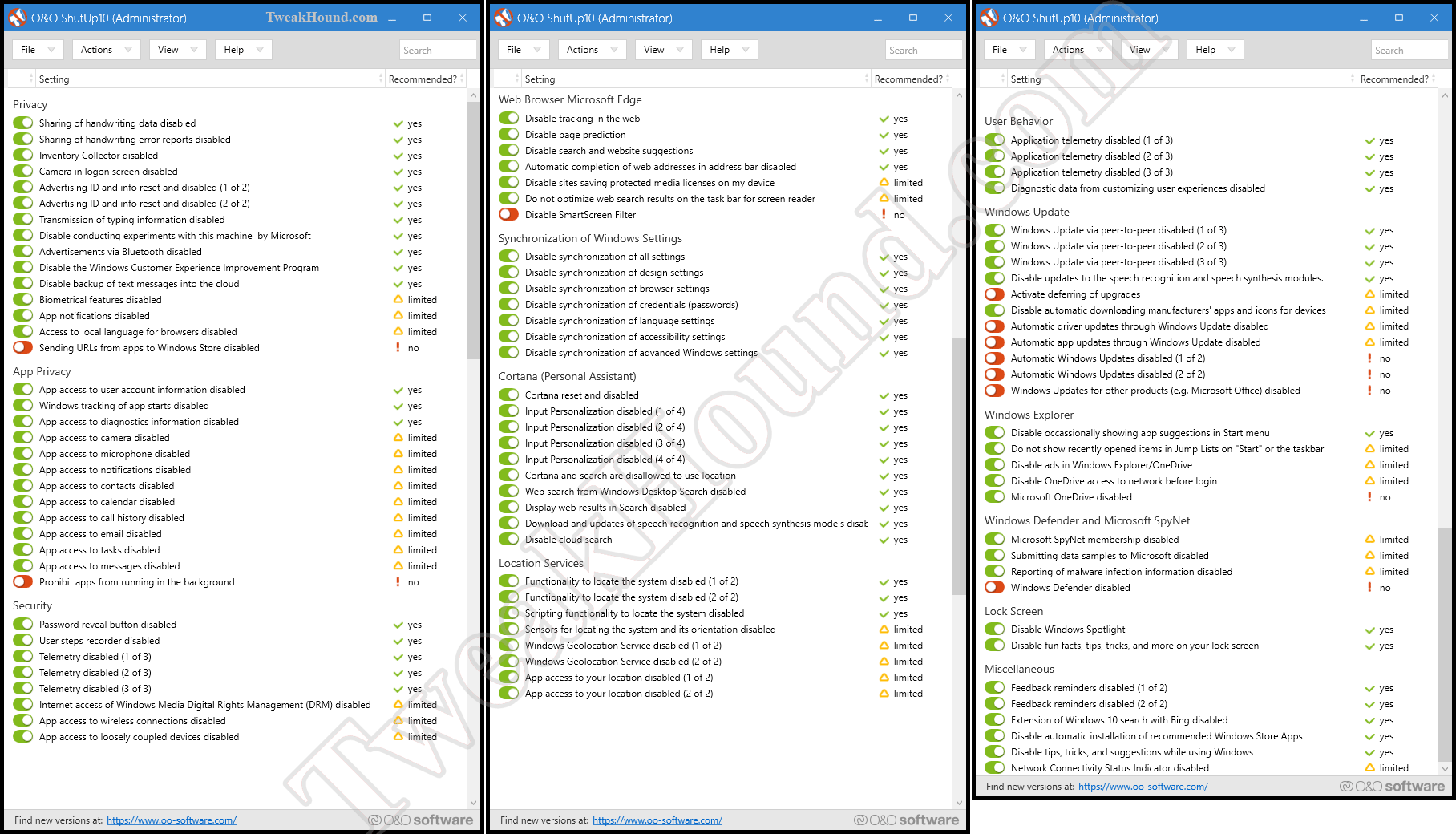Sort by Recommended? column header in the right window
The image size is (1456, 834).
point(1397,79)
